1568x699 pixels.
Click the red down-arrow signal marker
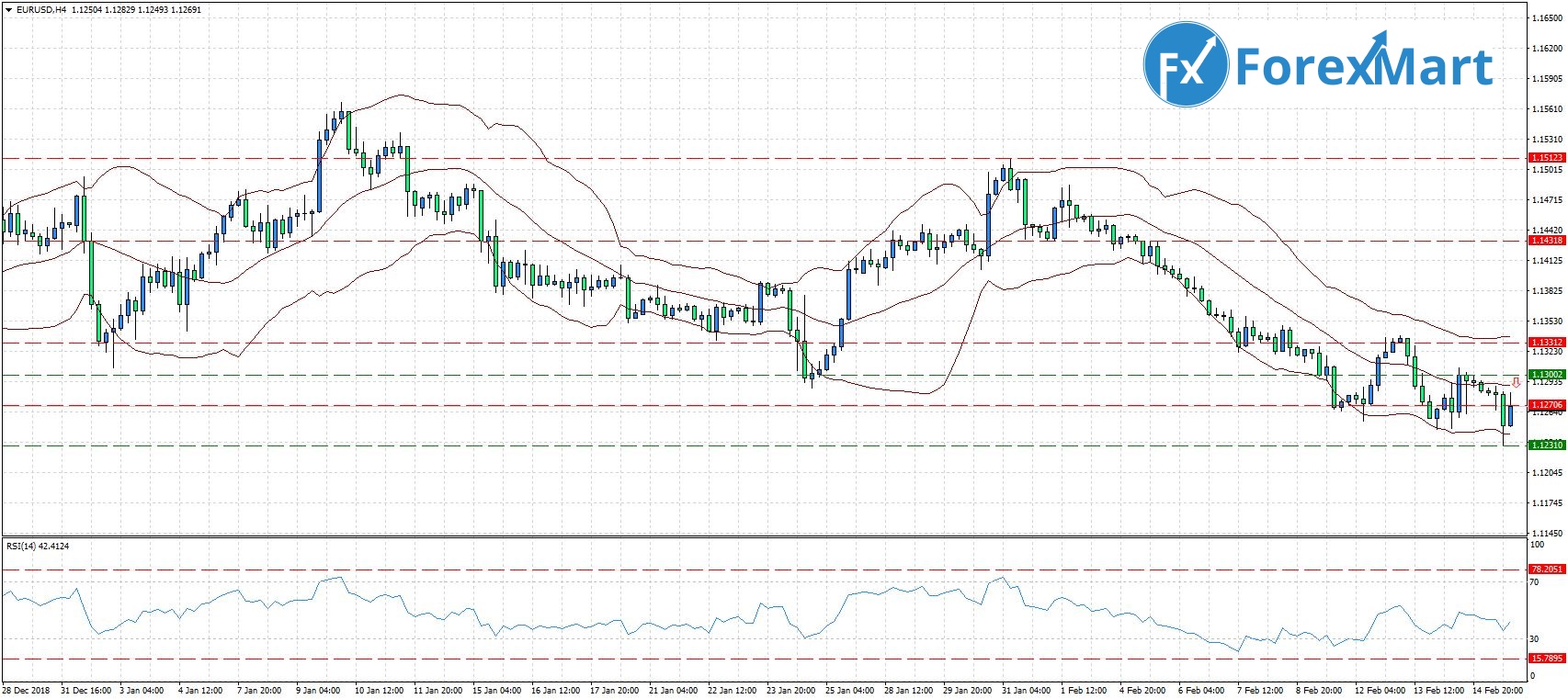1515,382
